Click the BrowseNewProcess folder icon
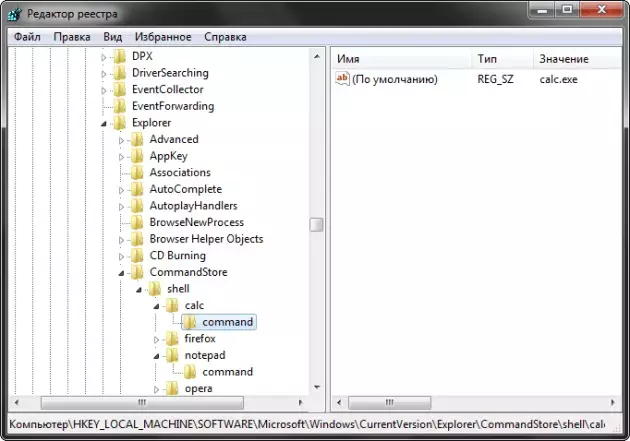The image size is (630, 441). point(137,223)
